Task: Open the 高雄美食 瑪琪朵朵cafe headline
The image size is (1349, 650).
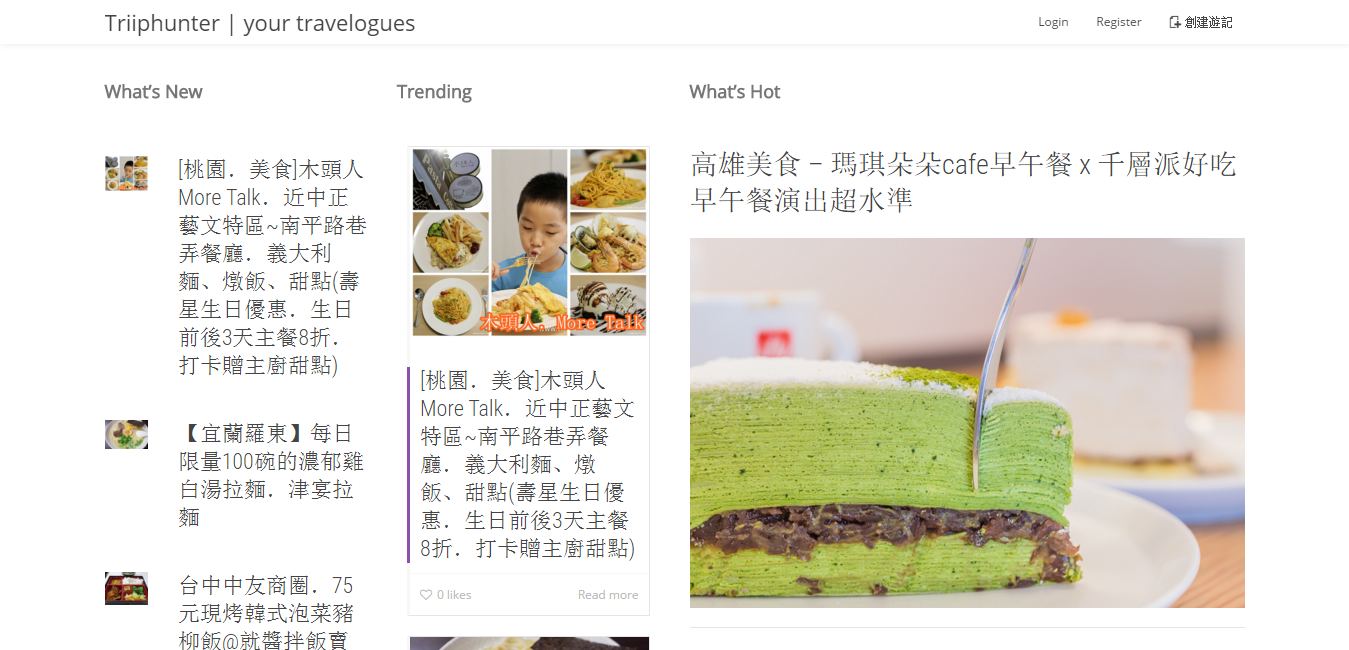Action: click(x=964, y=181)
